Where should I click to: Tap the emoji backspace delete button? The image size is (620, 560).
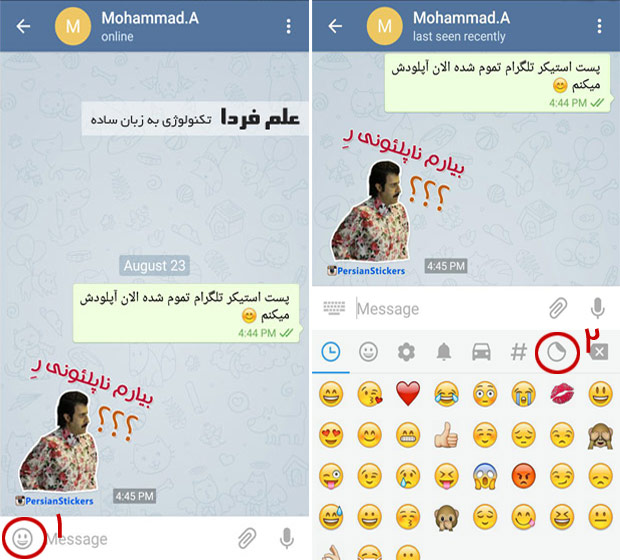coord(599,352)
